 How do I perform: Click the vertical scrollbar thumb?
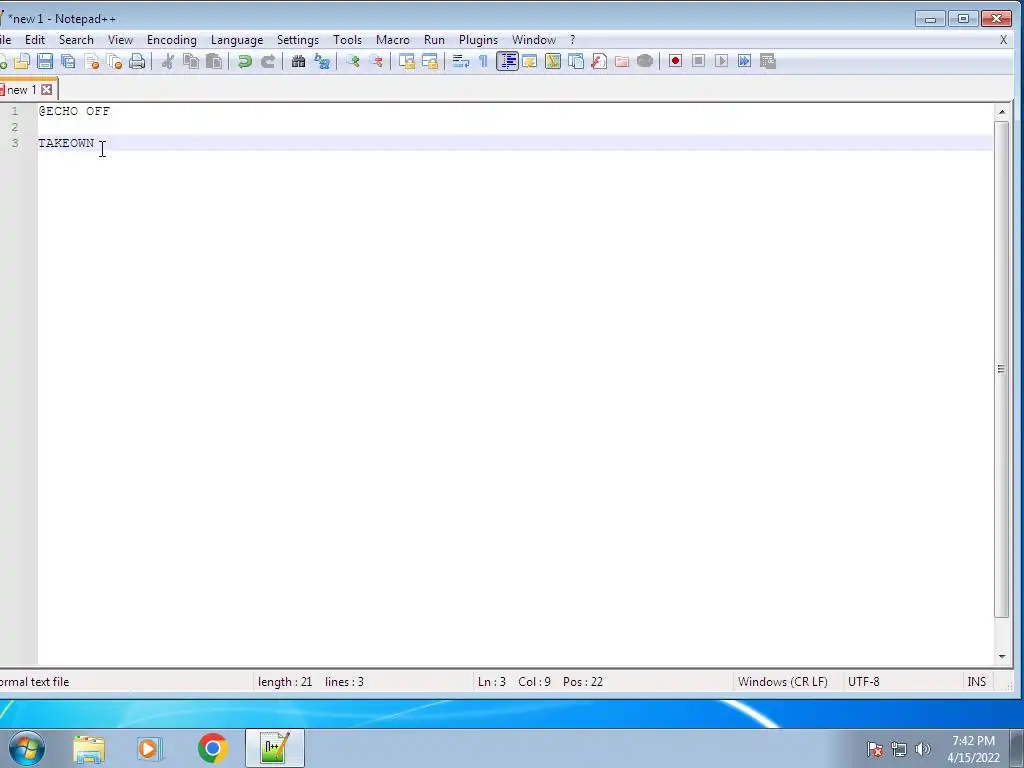point(1002,369)
